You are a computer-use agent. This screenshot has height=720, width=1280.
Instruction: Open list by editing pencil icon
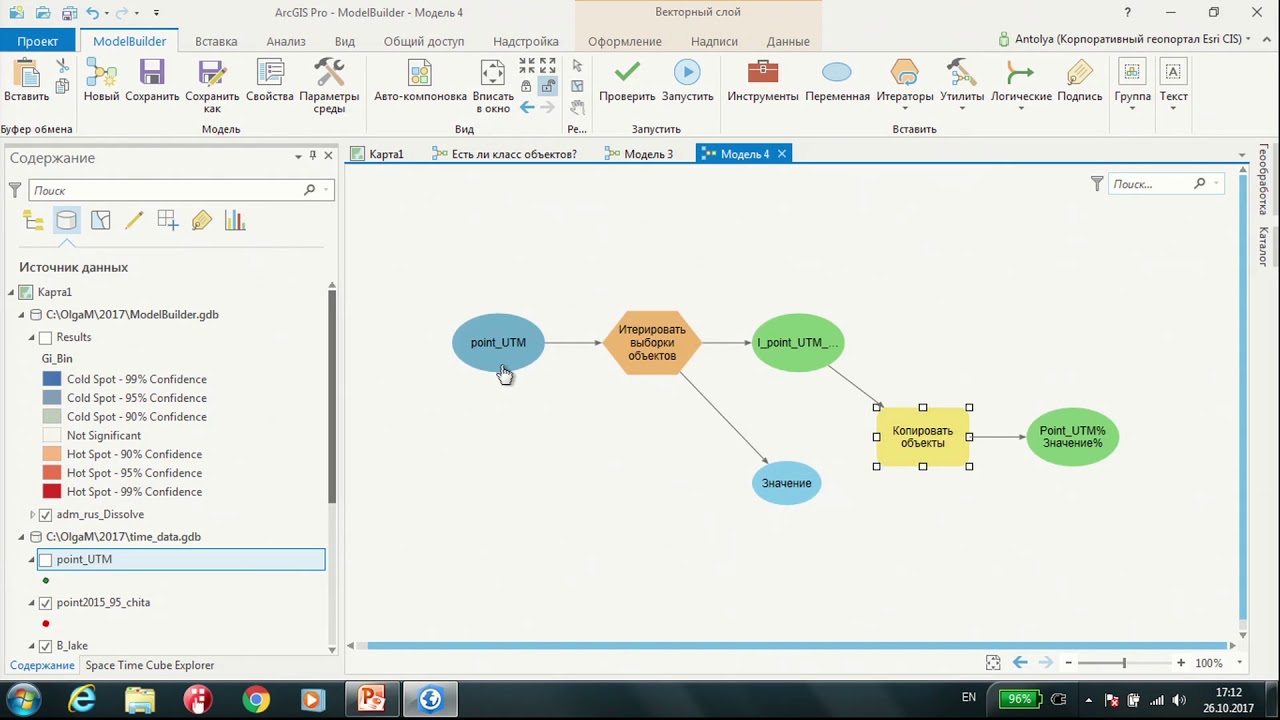(134, 221)
